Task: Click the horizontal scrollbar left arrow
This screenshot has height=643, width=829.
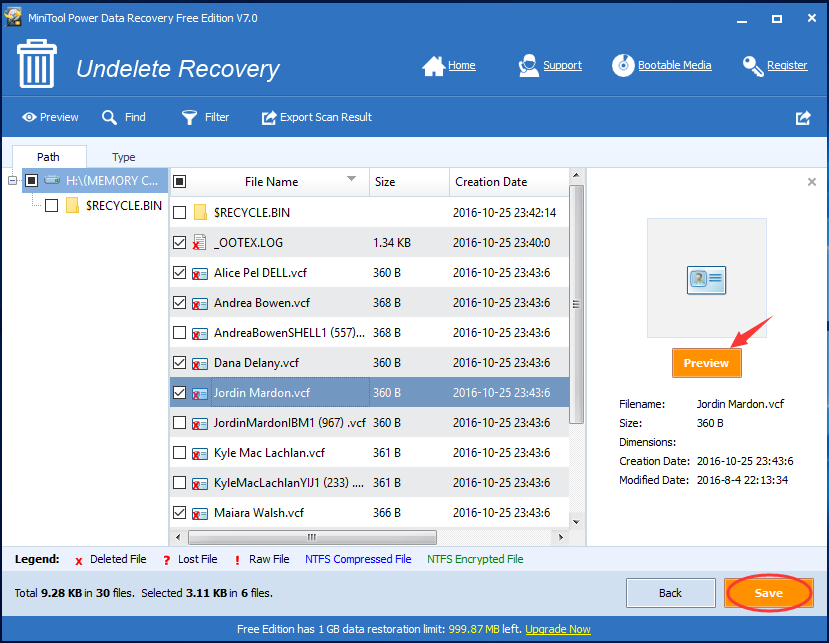Action: [178, 537]
